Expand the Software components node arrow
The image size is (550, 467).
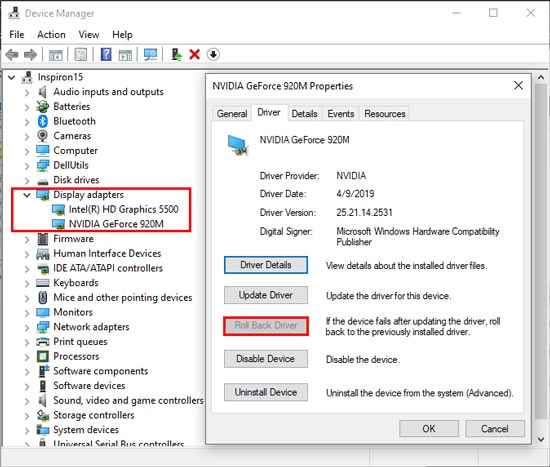[x=27, y=372]
